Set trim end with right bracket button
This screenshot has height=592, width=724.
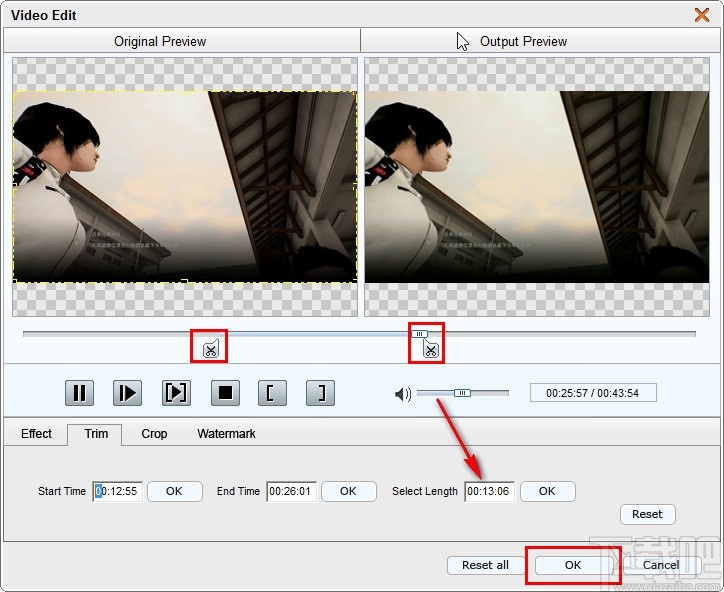pyautogui.click(x=320, y=393)
